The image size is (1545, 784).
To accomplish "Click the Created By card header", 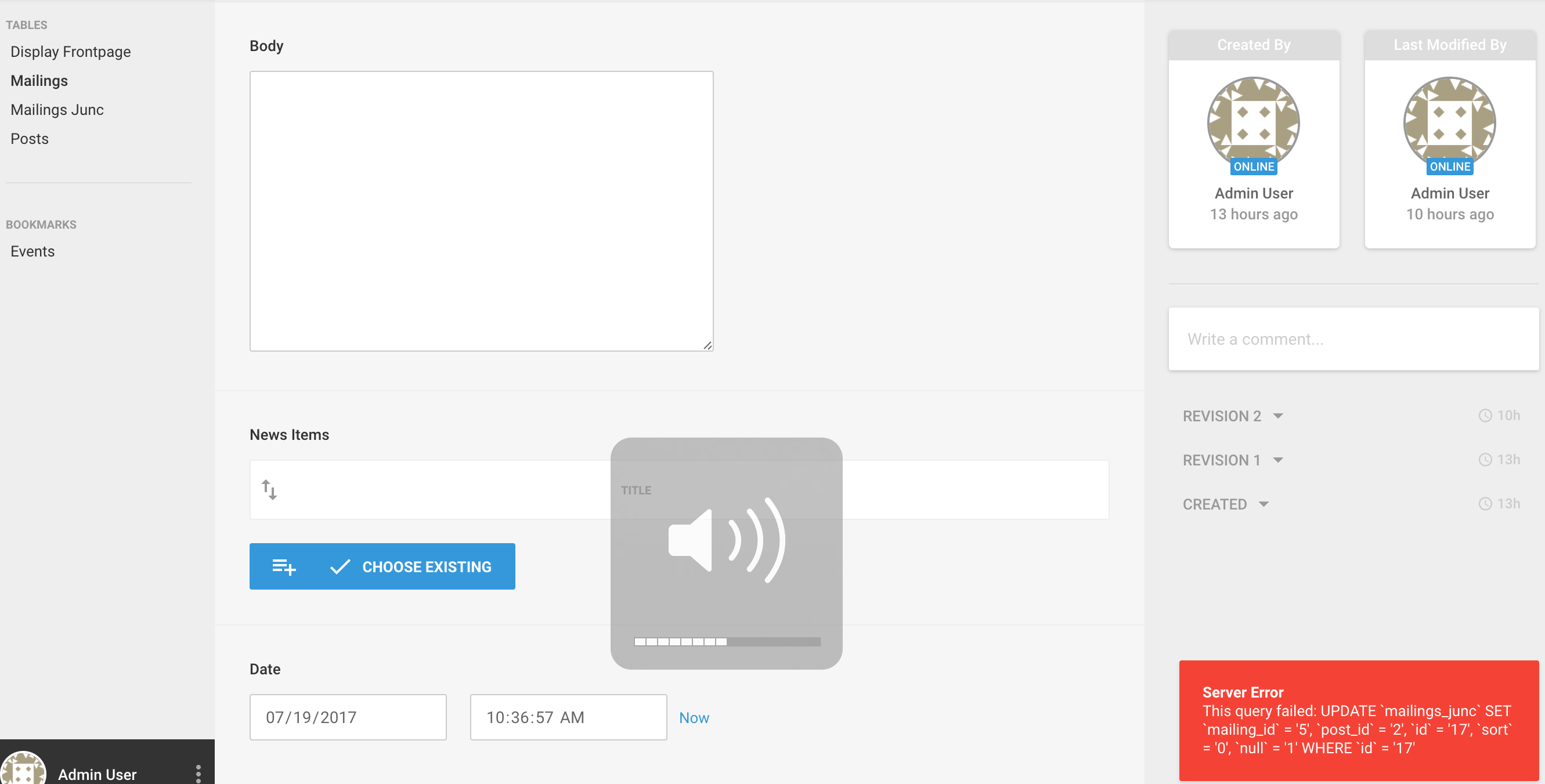I will pyautogui.click(x=1253, y=45).
